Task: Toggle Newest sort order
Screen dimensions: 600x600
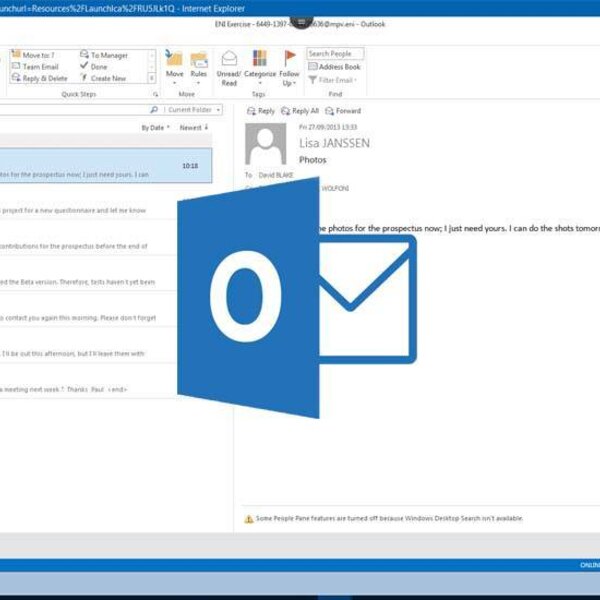Action: pos(194,127)
